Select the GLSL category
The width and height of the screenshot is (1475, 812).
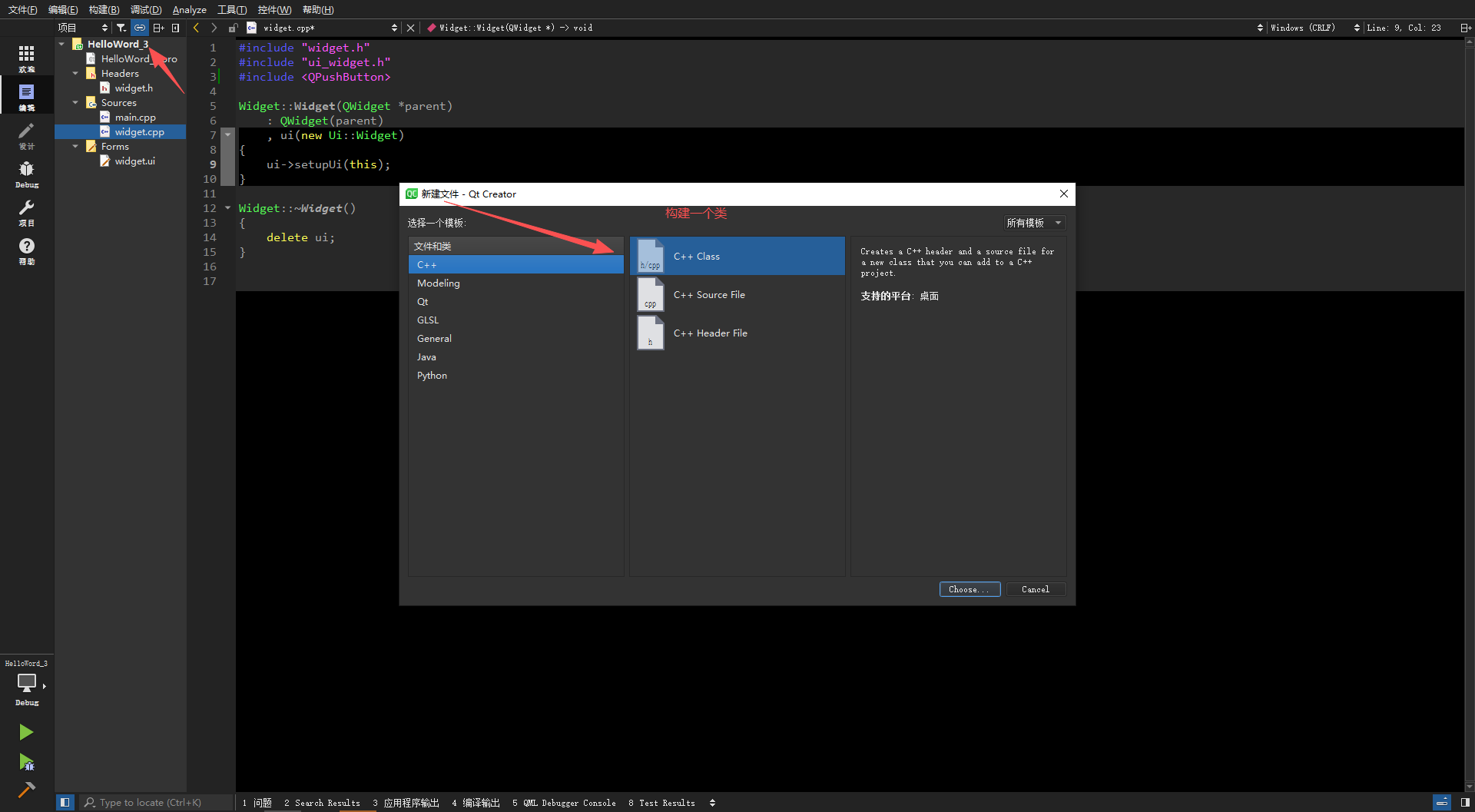click(516, 320)
